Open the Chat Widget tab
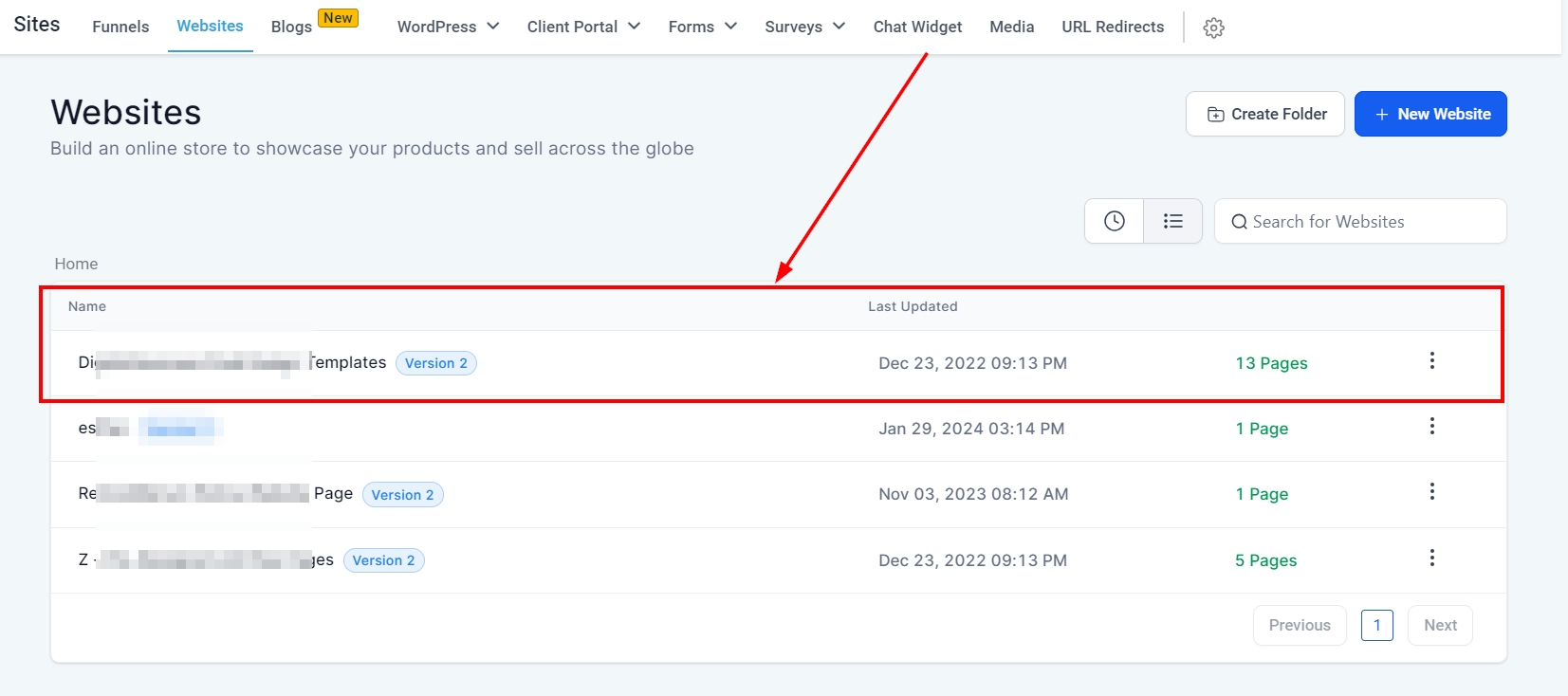The image size is (1568, 696). pyautogui.click(x=917, y=27)
